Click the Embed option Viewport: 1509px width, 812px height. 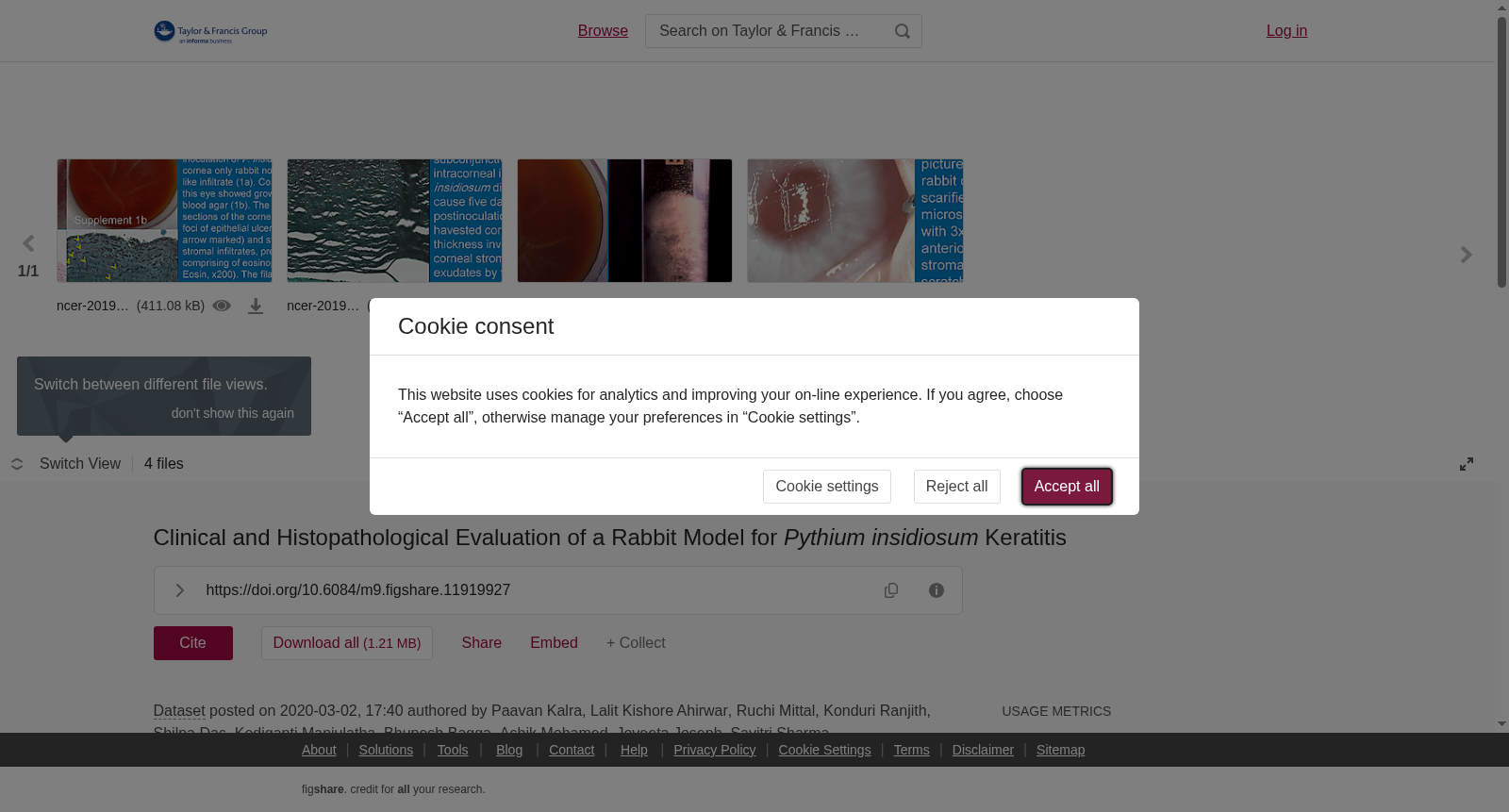[x=554, y=643]
